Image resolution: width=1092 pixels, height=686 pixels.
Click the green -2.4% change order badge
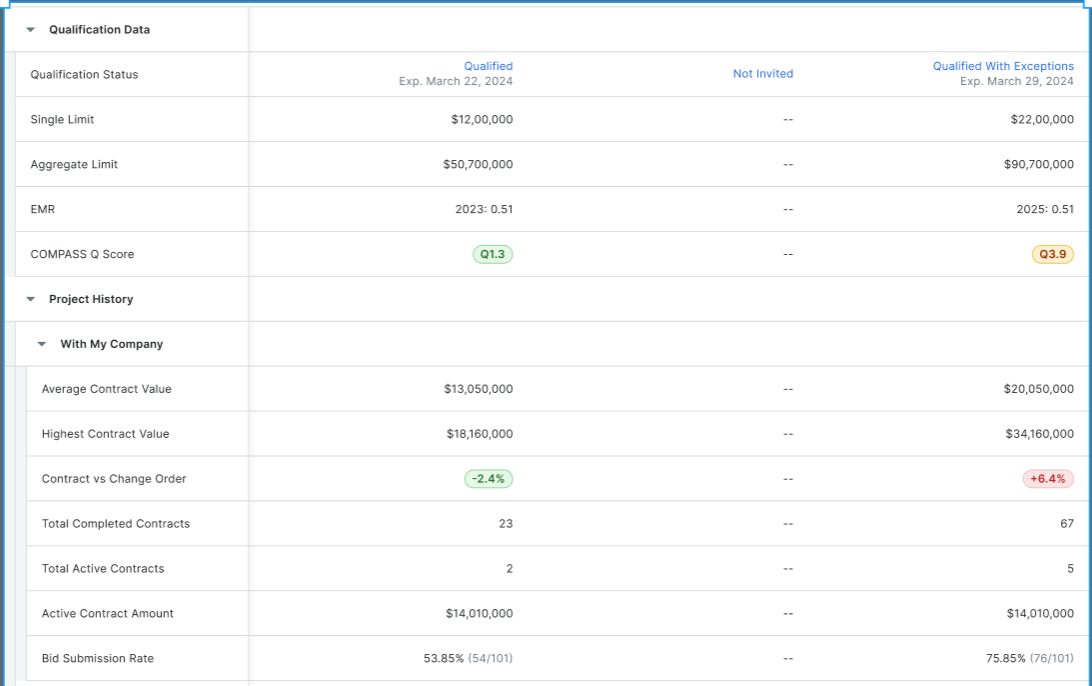[489, 478]
